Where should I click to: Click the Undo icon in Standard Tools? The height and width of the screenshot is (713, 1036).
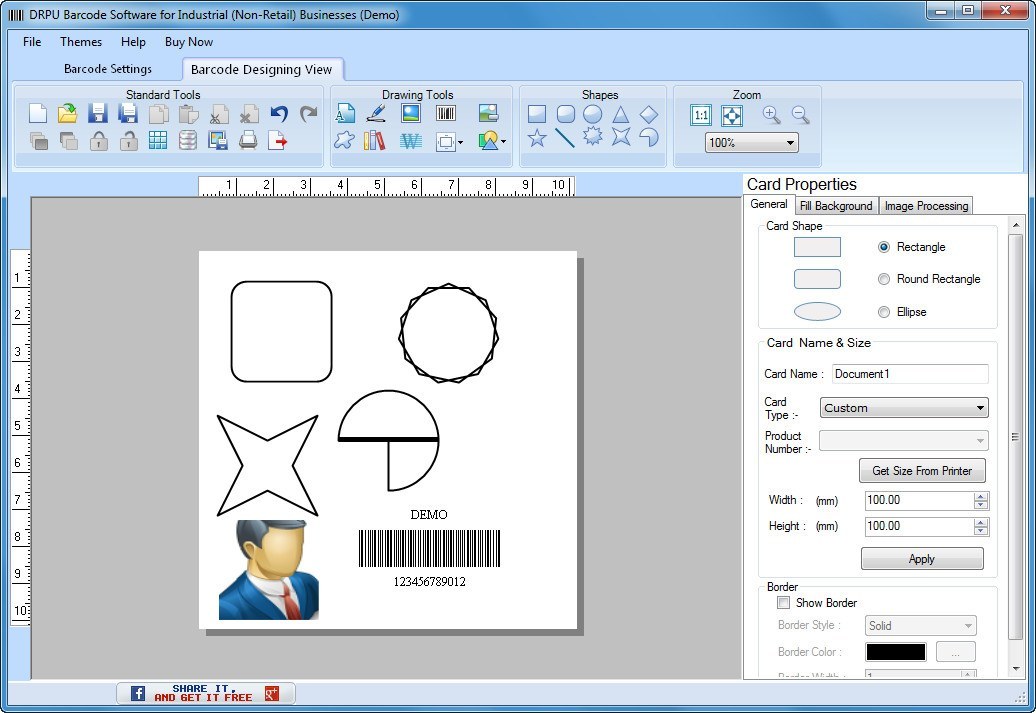click(x=281, y=113)
